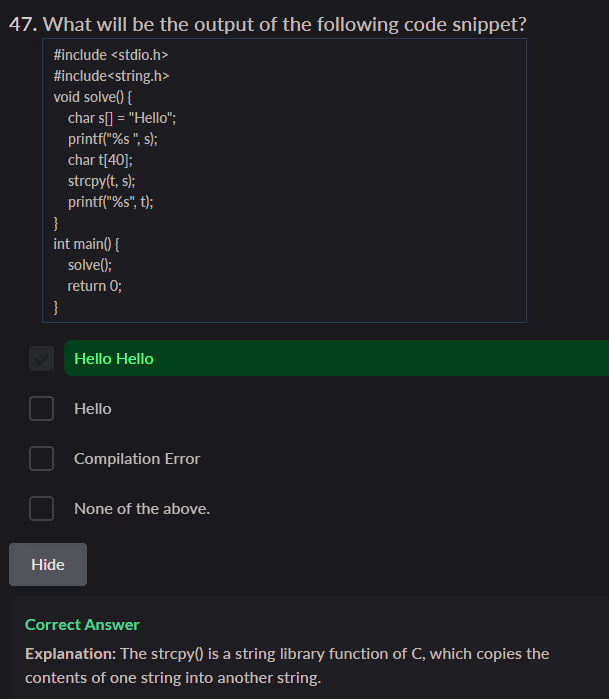
Task: Click the '#include <stdio.h>' code line
Action: pyautogui.click(x=109, y=54)
